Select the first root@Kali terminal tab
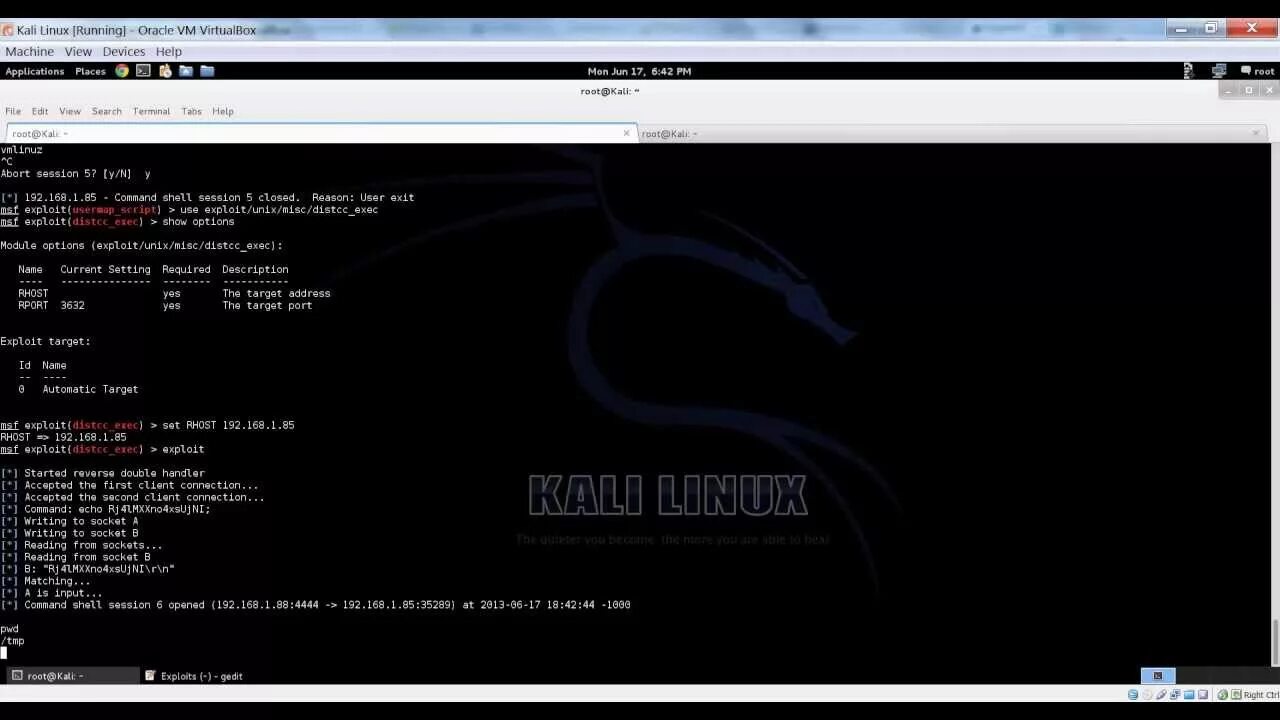Screen dimensions: 1280x720 (320, 133)
